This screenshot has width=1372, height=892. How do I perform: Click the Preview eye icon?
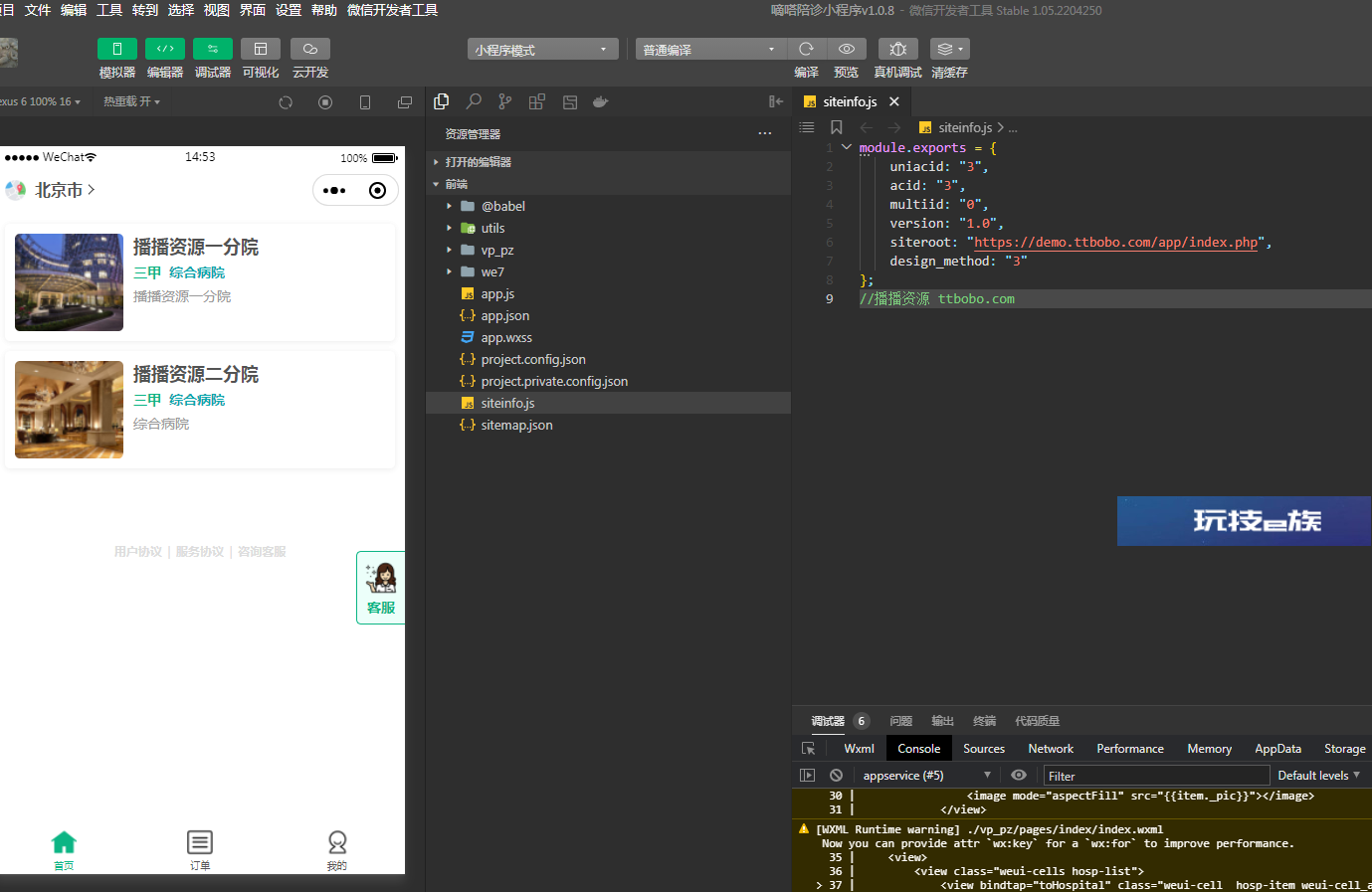tap(847, 49)
